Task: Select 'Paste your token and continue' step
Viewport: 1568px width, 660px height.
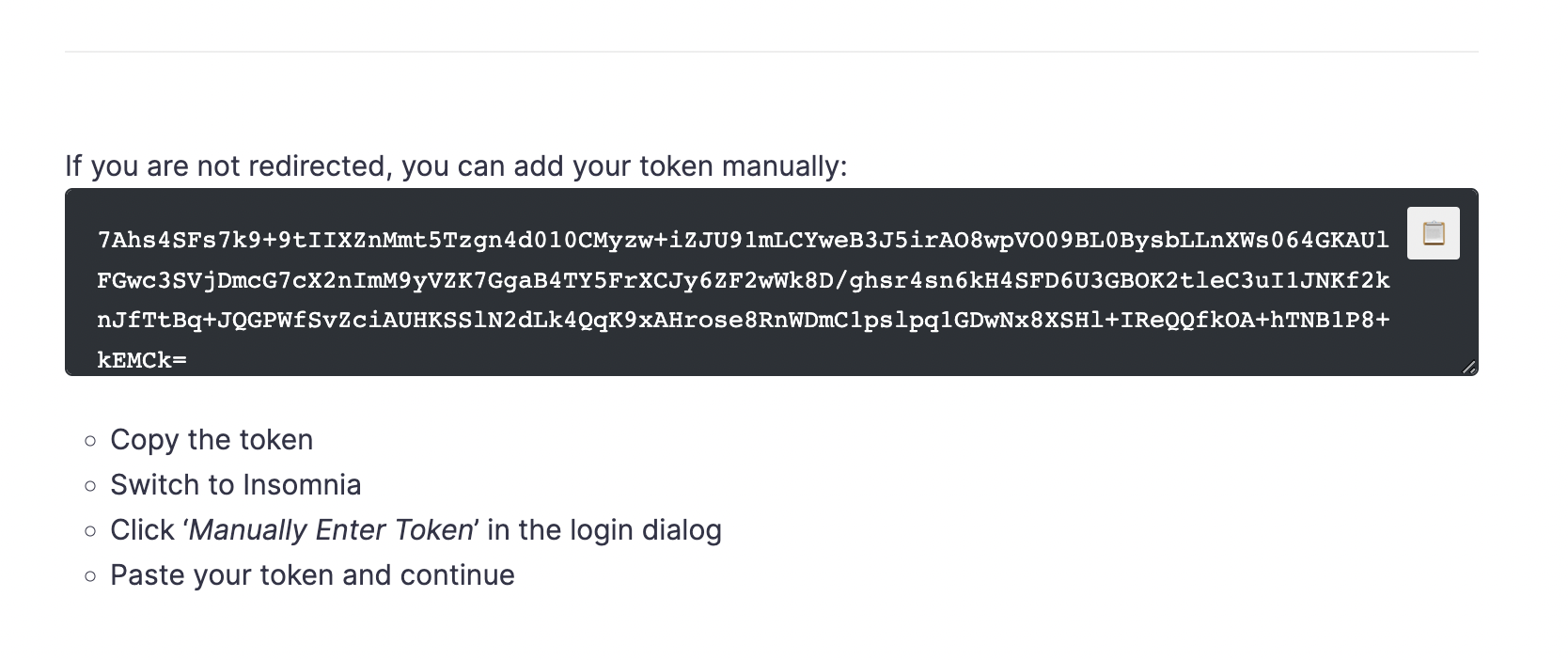Action: tap(312, 575)
